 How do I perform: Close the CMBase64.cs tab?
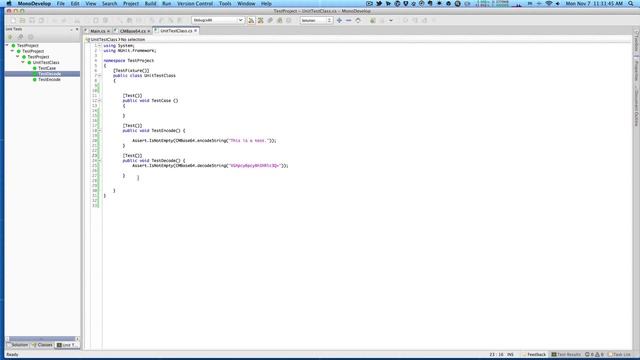pyautogui.click(x=149, y=31)
